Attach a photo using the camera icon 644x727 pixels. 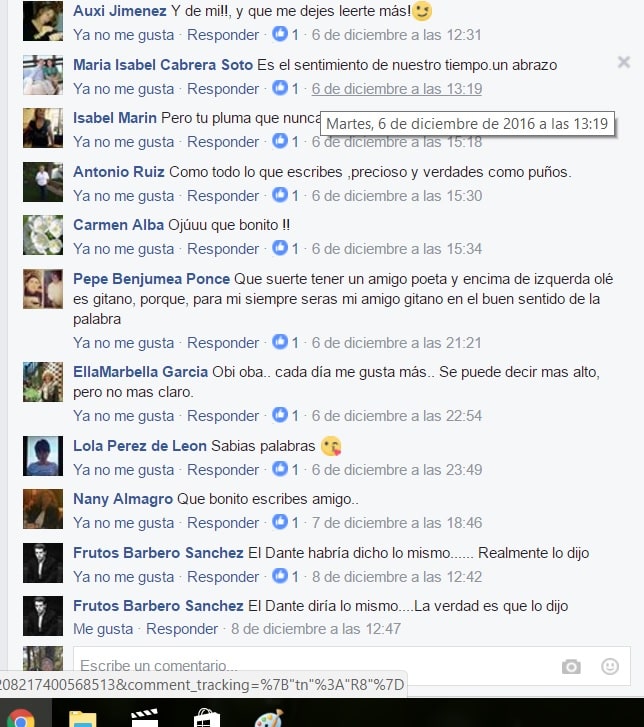pyautogui.click(x=571, y=667)
